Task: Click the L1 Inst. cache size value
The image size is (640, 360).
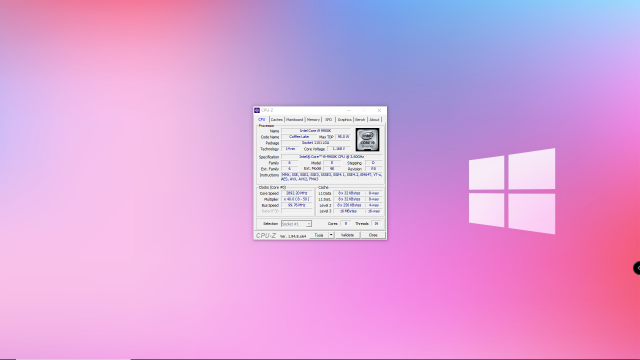Action: 349,199
